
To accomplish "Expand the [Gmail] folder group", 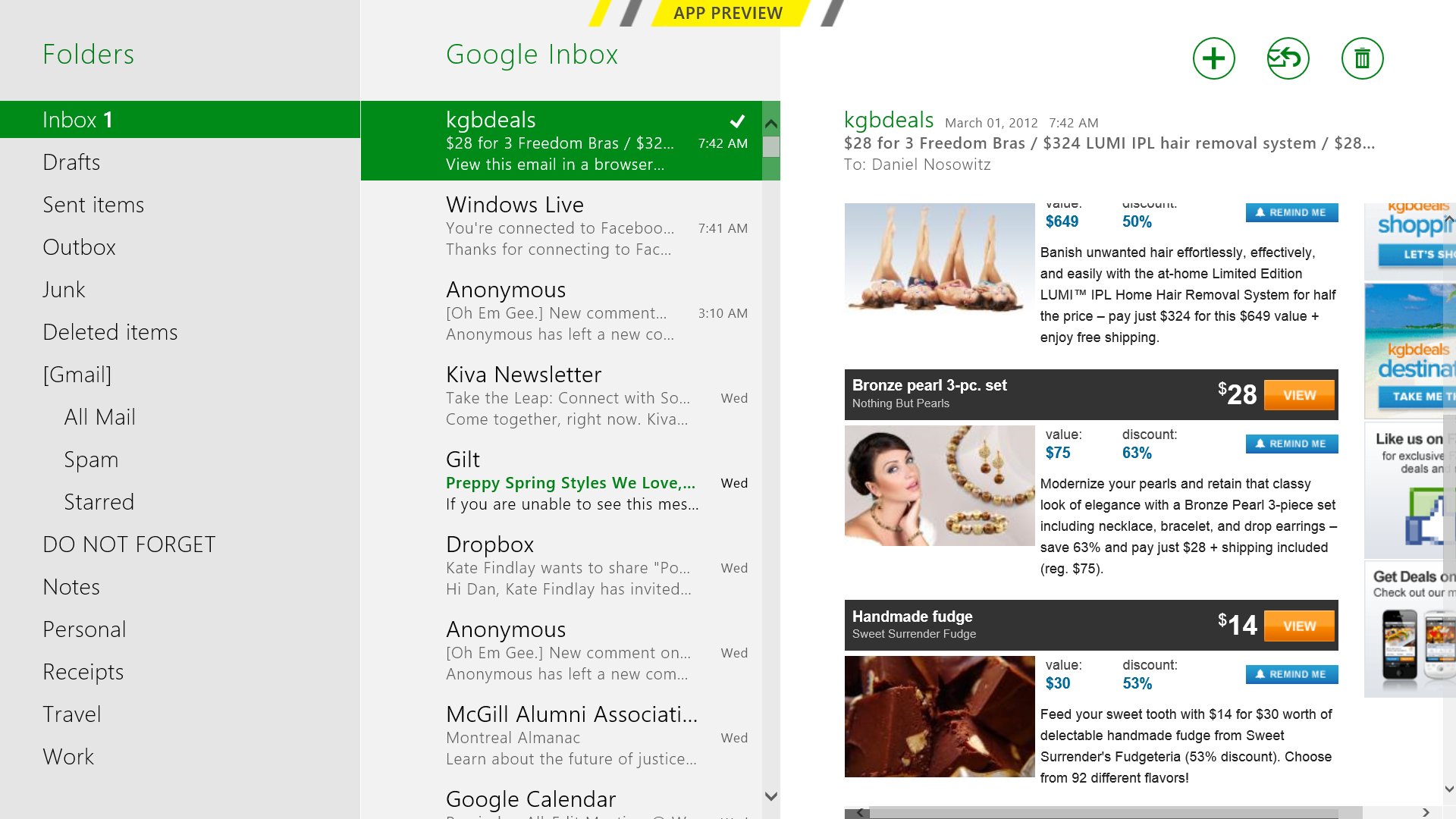I will point(77,375).
